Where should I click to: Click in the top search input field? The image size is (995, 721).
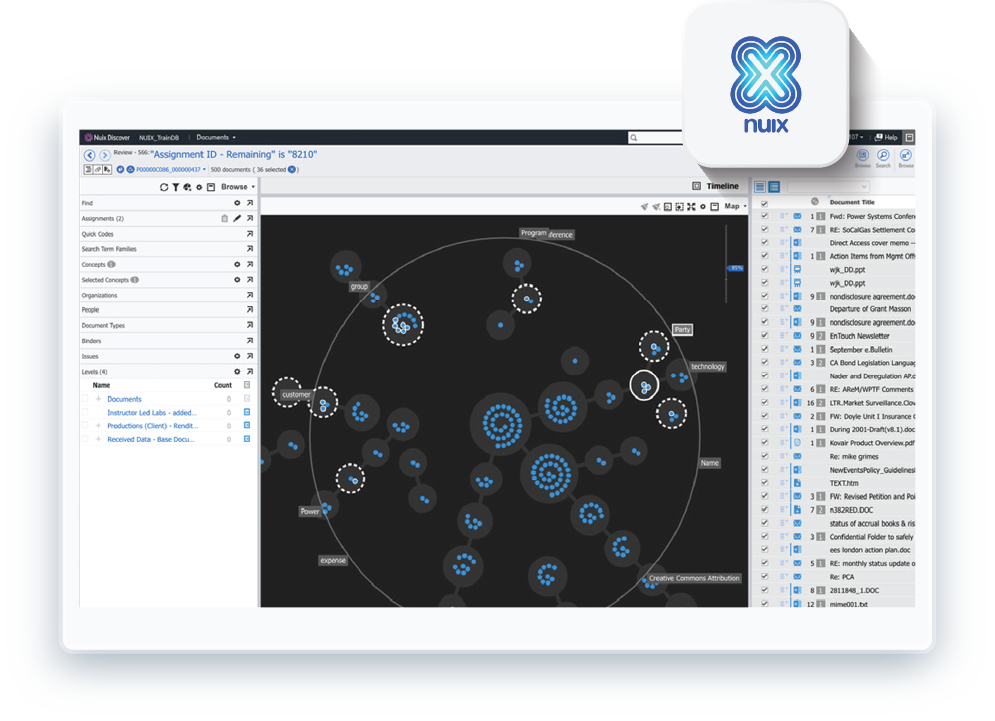[655, 138]
